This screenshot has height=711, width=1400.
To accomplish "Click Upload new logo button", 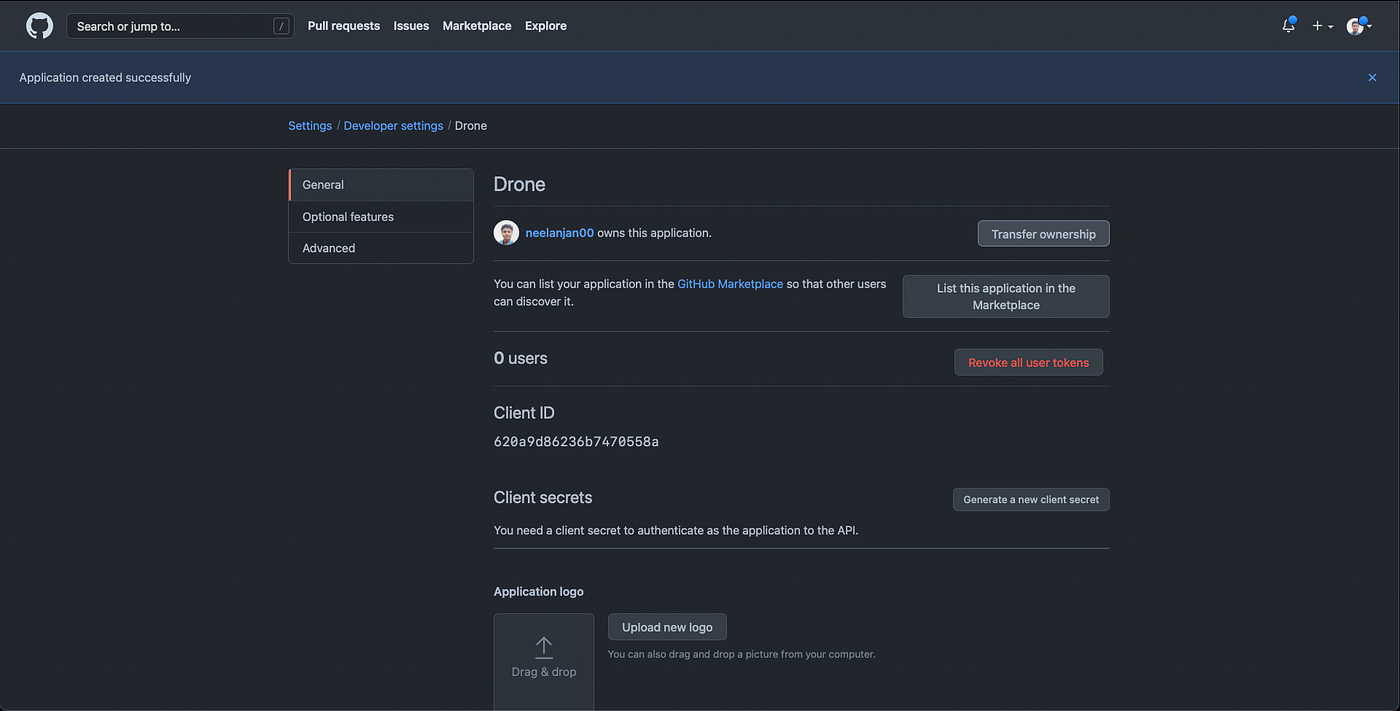I will (x=667, y=627).
